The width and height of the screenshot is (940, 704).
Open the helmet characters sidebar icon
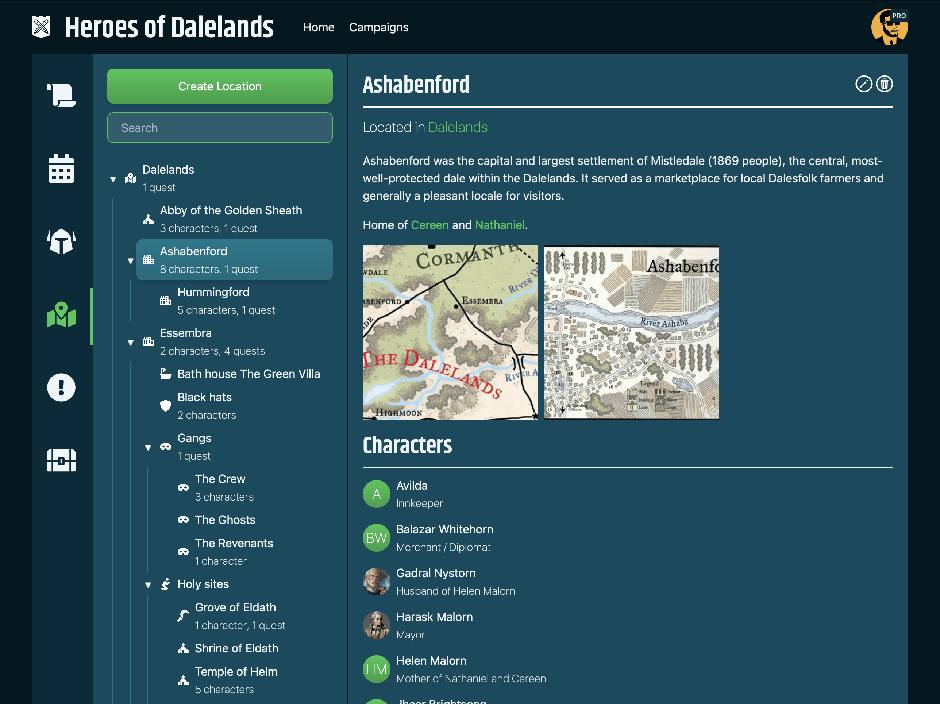(x=61, y=241)
